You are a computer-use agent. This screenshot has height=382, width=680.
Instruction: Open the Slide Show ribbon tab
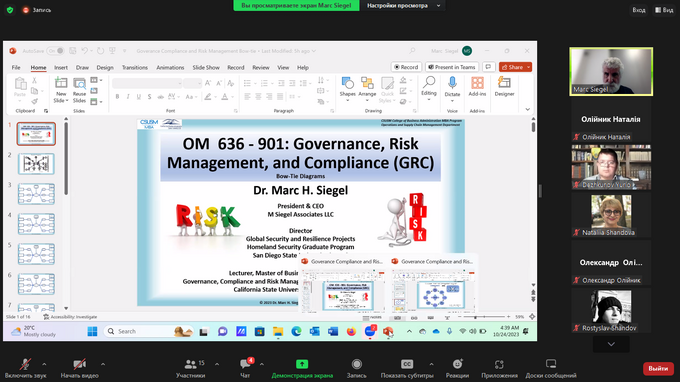pos(206,68)
